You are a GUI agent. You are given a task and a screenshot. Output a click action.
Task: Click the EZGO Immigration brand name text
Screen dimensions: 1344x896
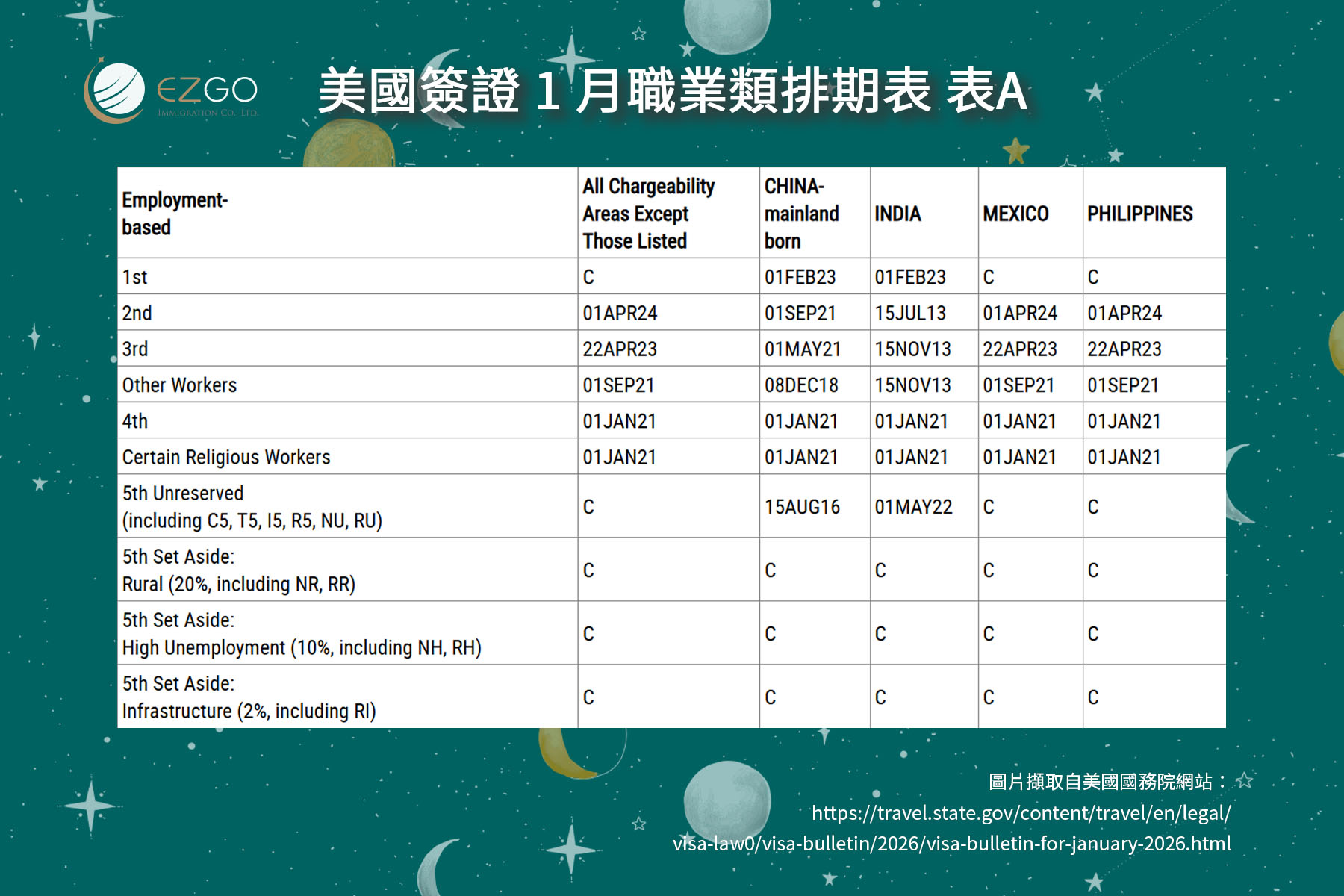pyautogui.click(x=207, y=92)
